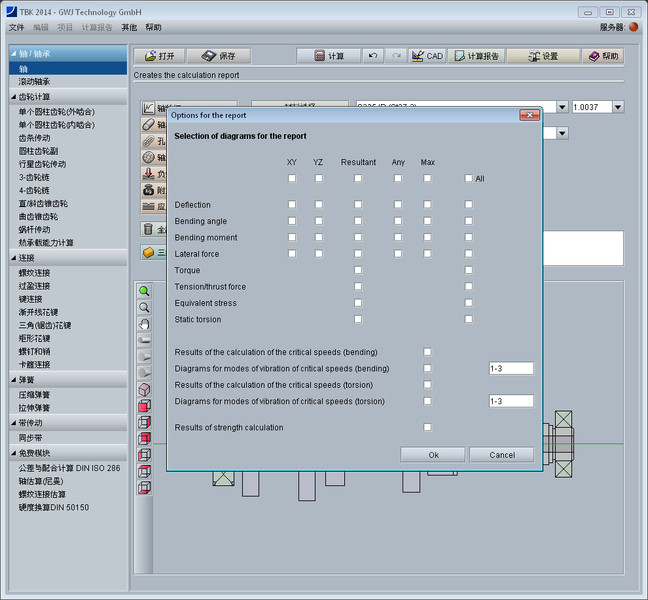Tick Results of strength calculation checkbox
The width and height of the screenshot is (648, 600).
(x=427, y=427)
